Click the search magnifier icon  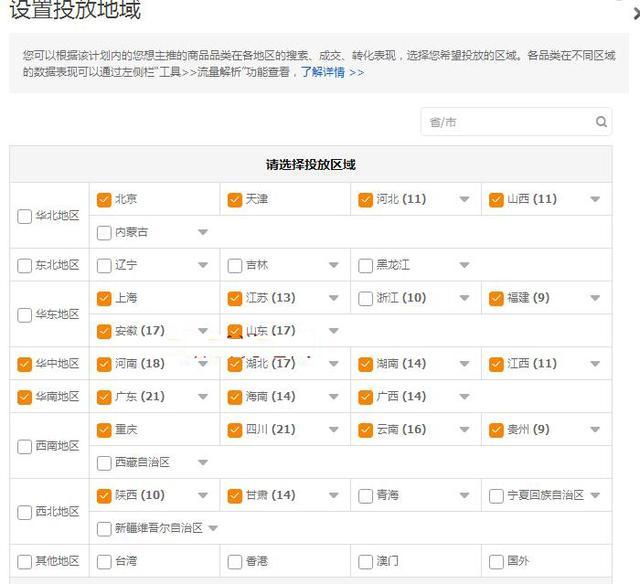[x=601, y=122]
